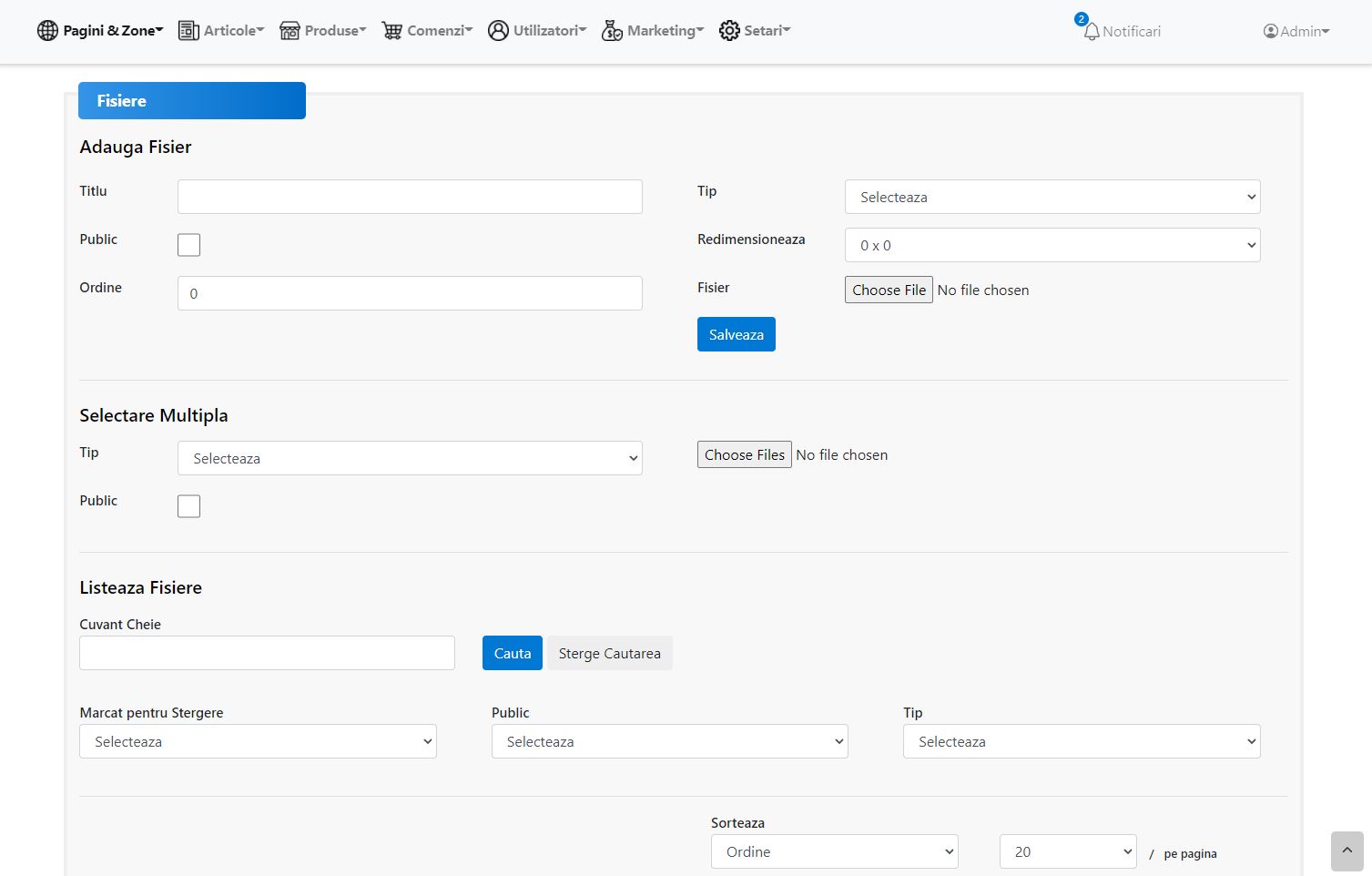Click the Salveaza button
Viewport: 1372px width, 876px height.
coord(737,334)
